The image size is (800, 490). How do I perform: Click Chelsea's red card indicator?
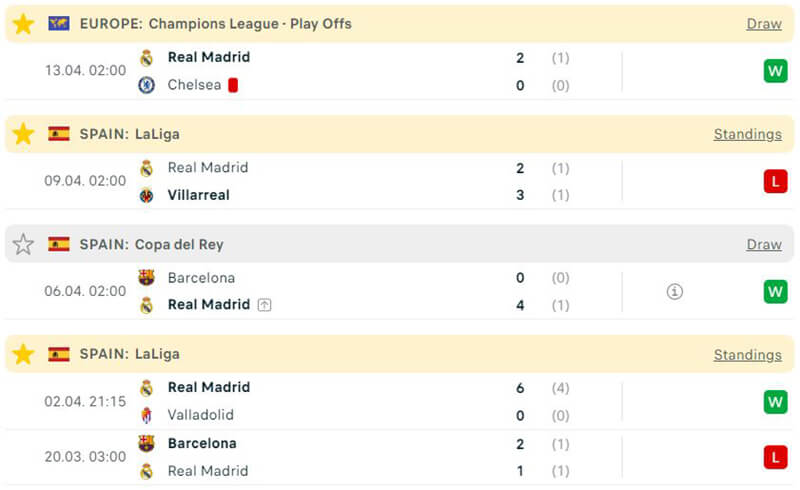coord(233,85)
